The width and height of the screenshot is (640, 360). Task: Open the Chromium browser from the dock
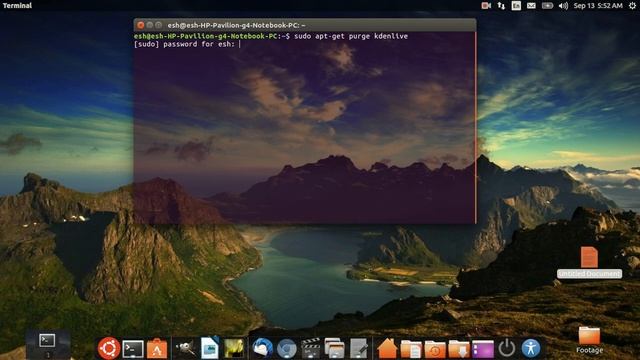[x=287, y=349]
